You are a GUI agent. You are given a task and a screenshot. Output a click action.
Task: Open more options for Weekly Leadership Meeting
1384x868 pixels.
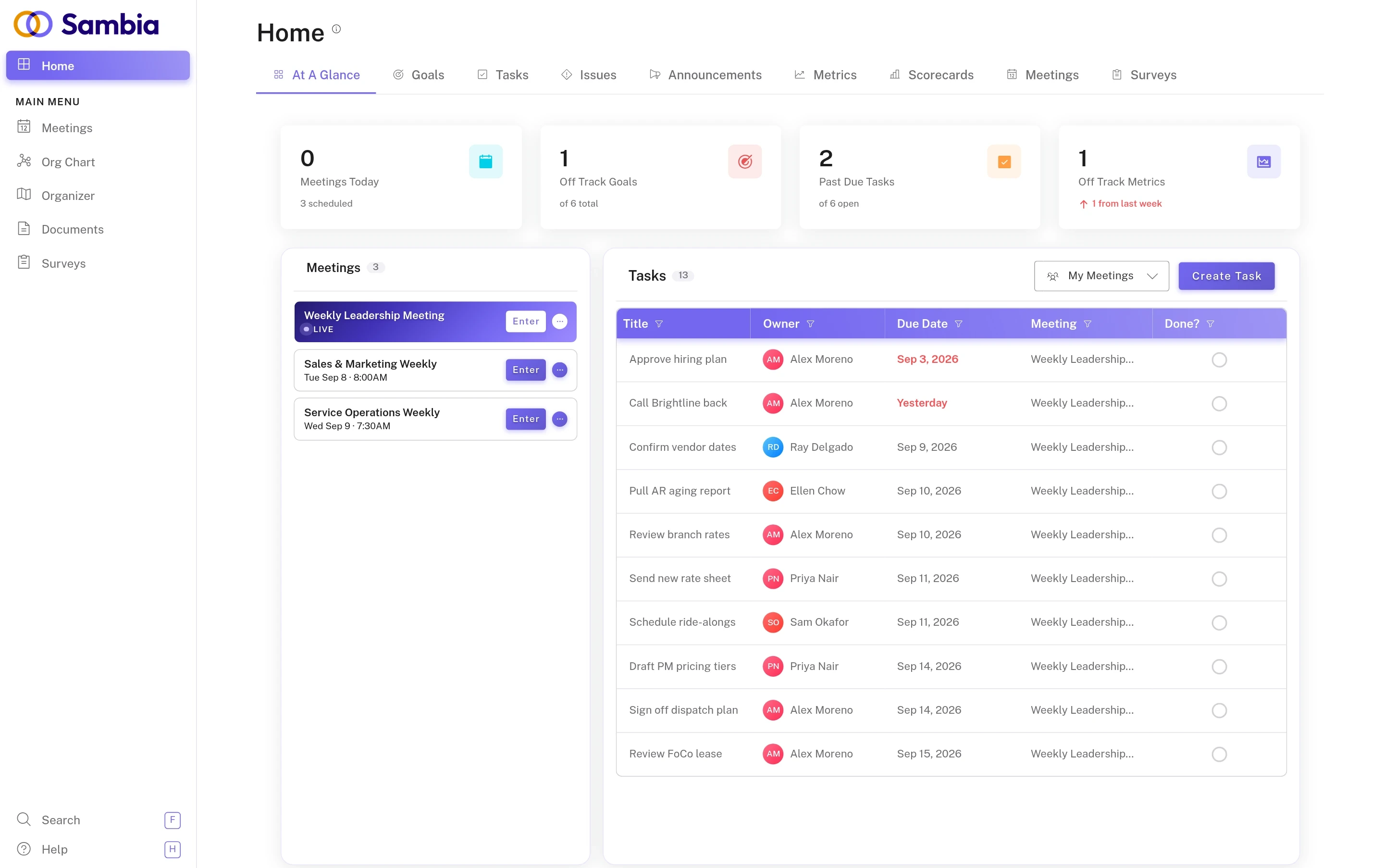560,322
